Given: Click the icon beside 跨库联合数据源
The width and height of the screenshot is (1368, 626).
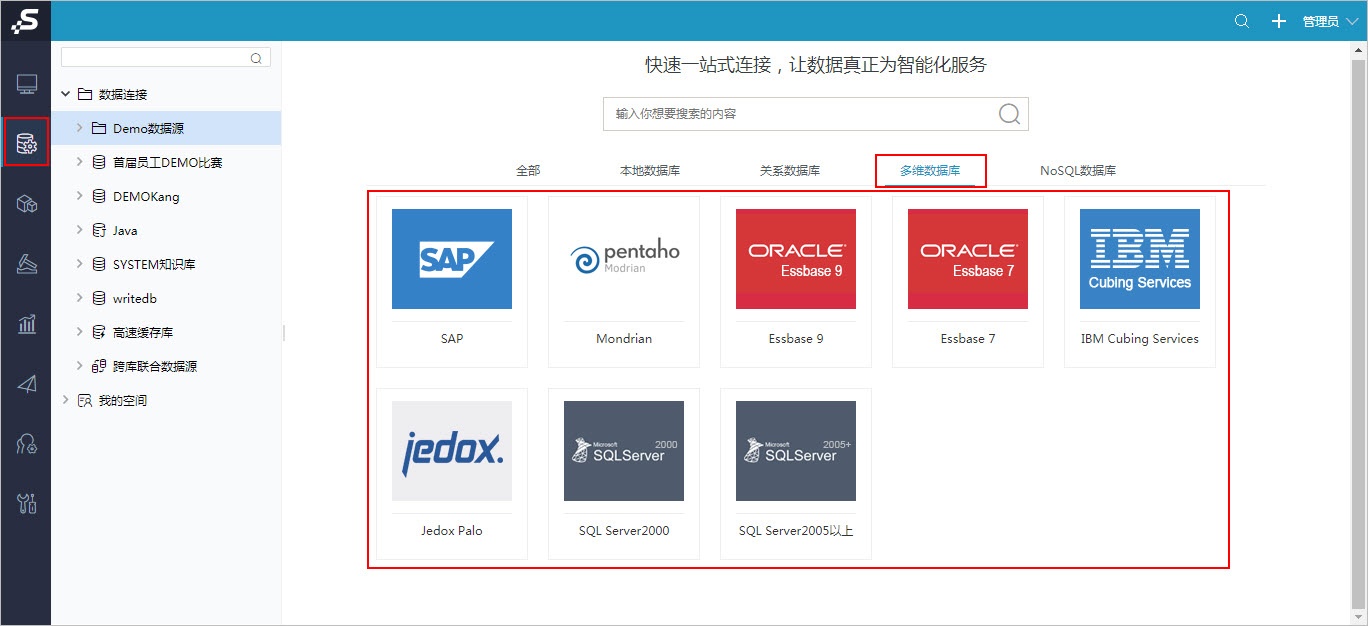Looking at the screenshot, I should [99, 366].
